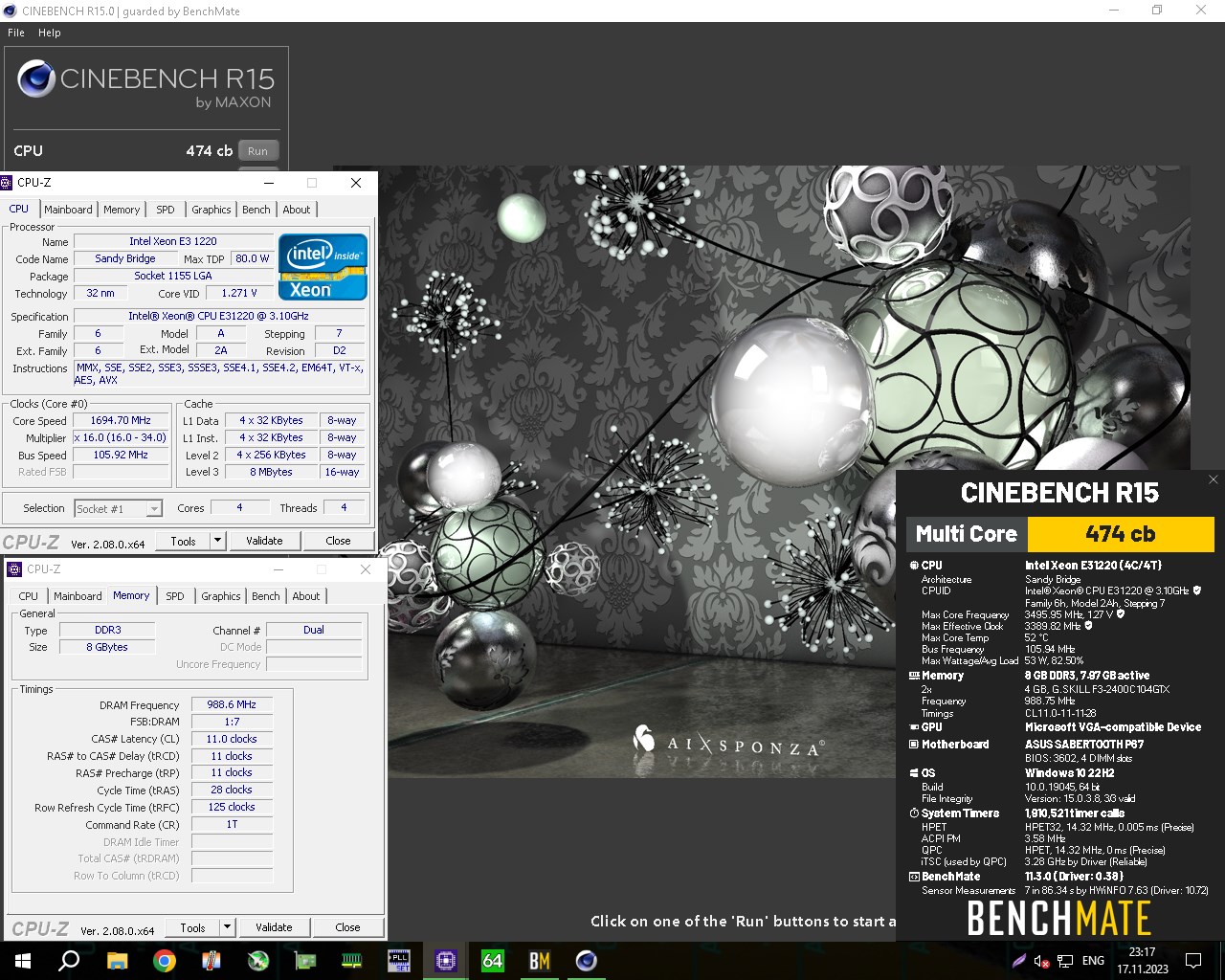
Task: Launch Google Chrome from the taskbar
Action: coord(165,961)
